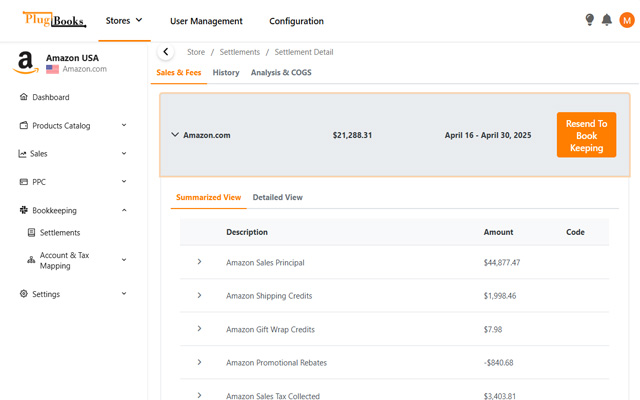The width and height of the screenshot is (640, 400).
Task: Expand the Amazon Sales Principal row
Action: (x=199, y=262)
